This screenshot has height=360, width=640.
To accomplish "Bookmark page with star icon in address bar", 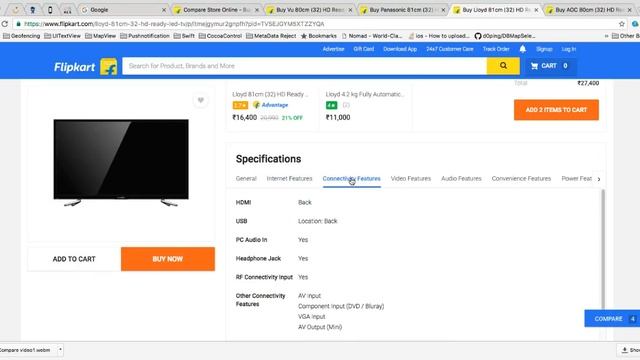I will [622, 24].
